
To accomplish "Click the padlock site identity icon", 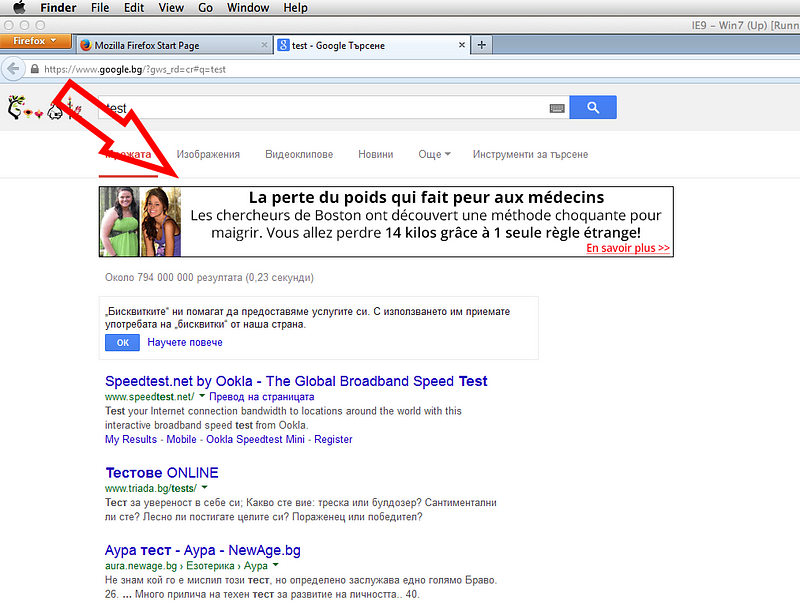I will (35, 69).
